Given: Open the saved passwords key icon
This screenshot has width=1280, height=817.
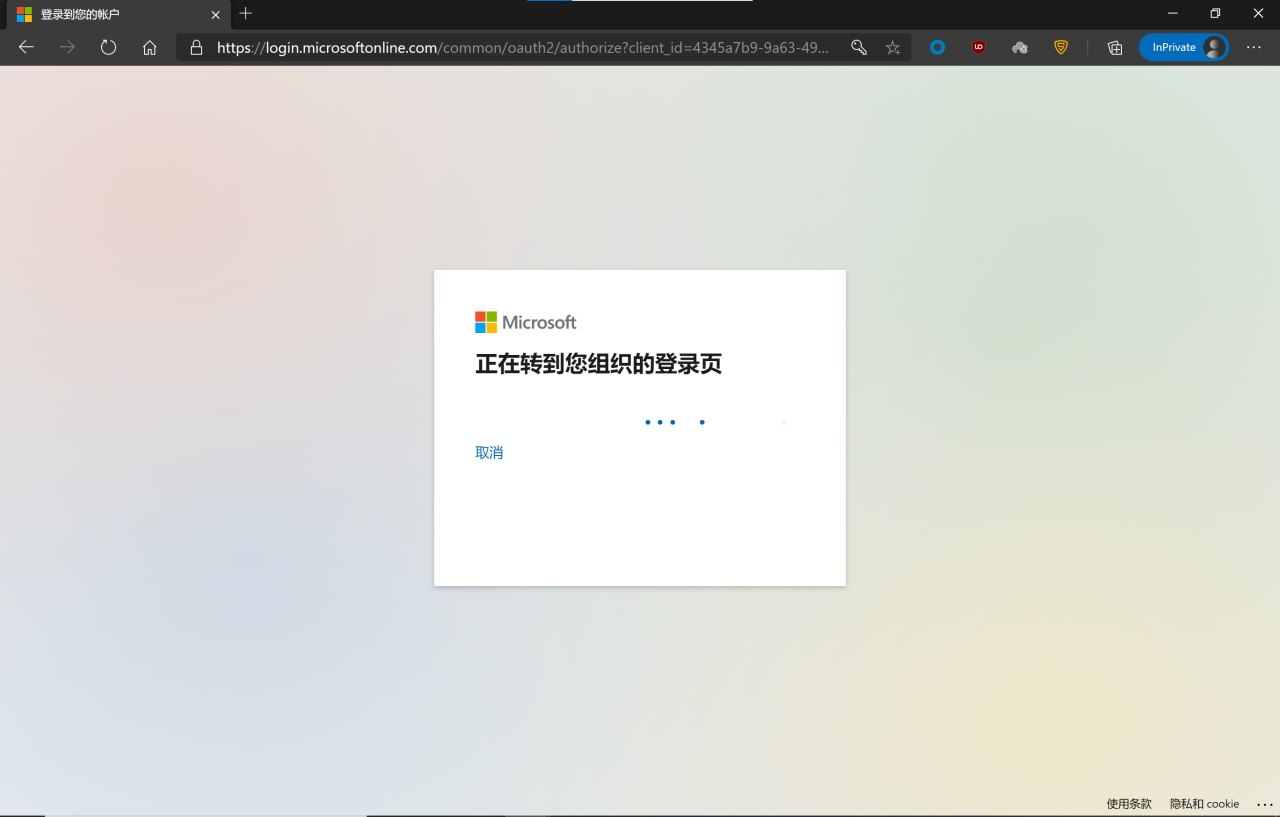Looking at the screenshot, I should (x=858, y=47).
